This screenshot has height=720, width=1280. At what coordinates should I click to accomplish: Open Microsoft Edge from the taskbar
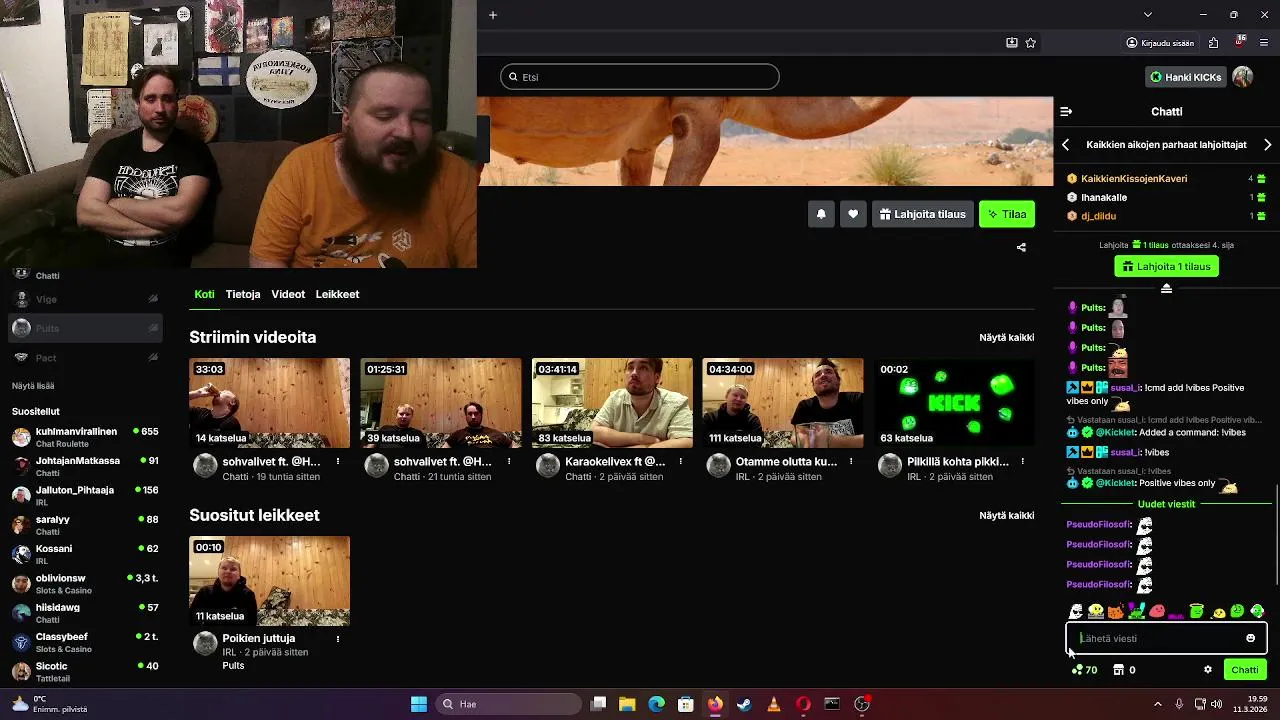pos(656,704)
